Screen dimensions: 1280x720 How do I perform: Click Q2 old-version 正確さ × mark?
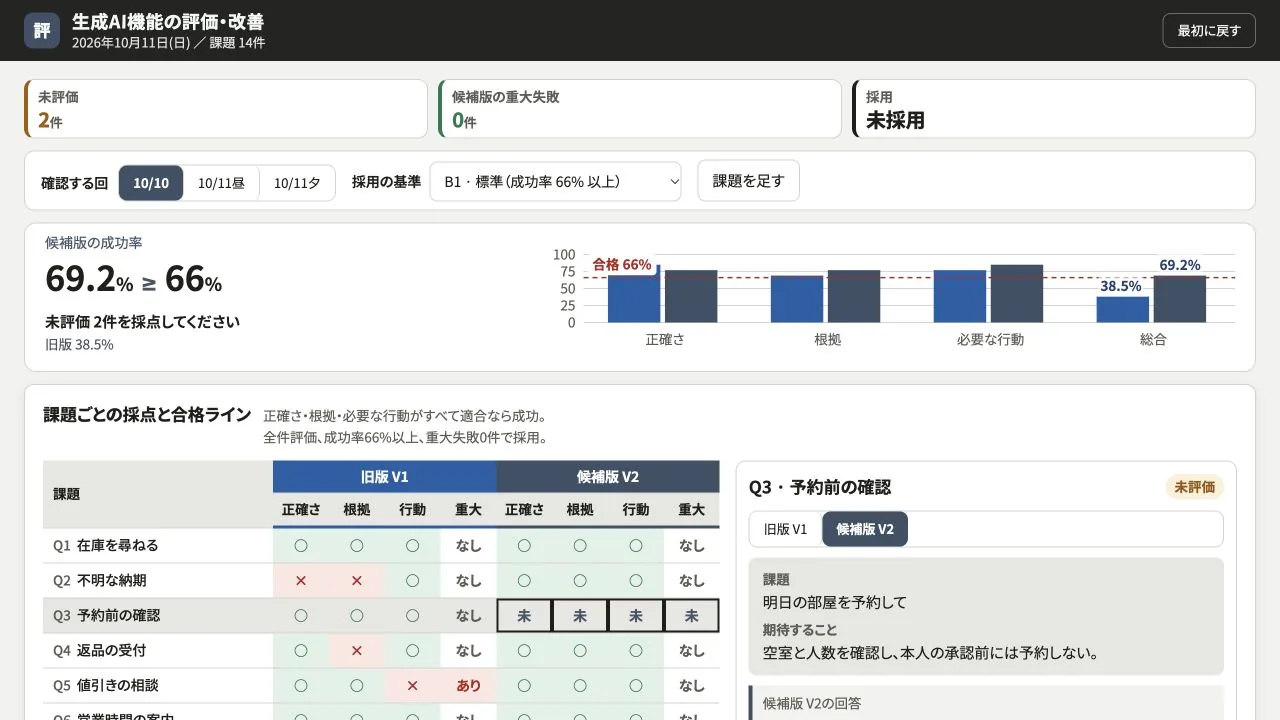click(x=301, y=581)
